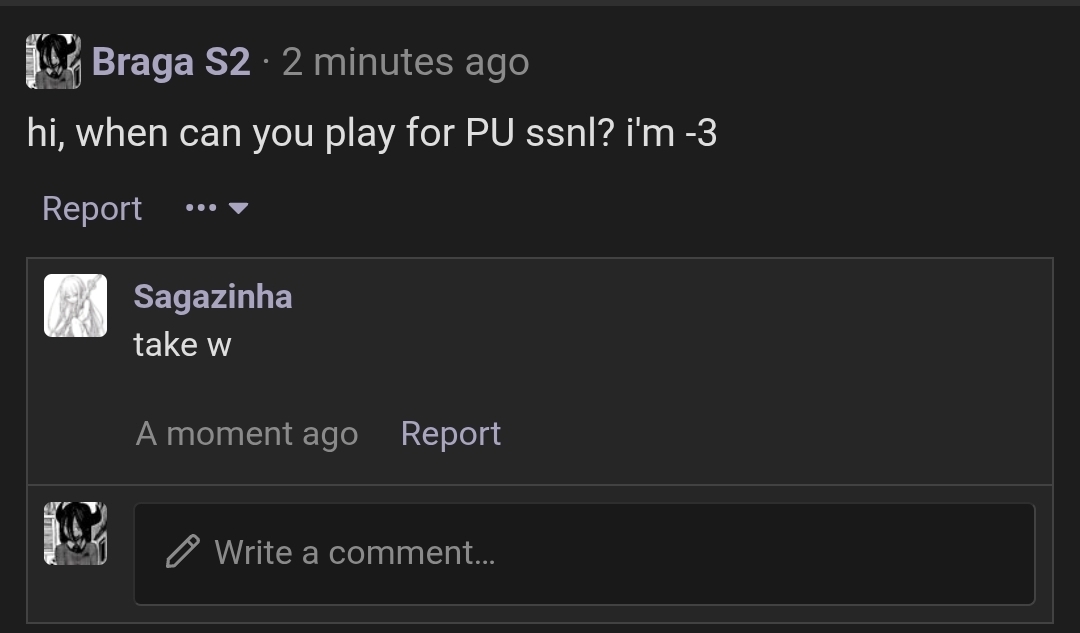Screen dimensions: 1080x633
Task: Click the "2 minutes ago" timestamp
Action: (x=404, y=61)
